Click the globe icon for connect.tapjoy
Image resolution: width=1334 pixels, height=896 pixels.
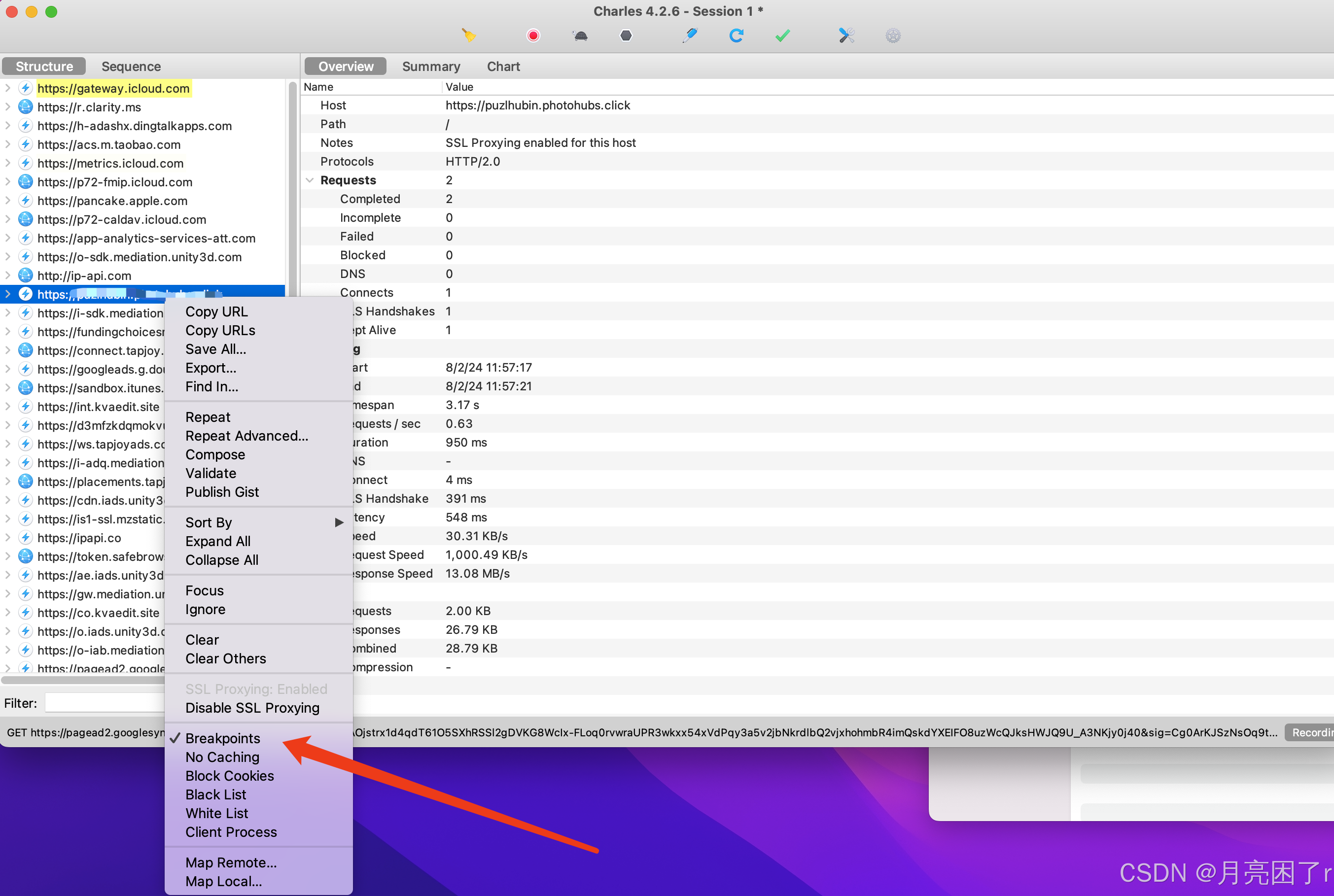coord(25,350)
